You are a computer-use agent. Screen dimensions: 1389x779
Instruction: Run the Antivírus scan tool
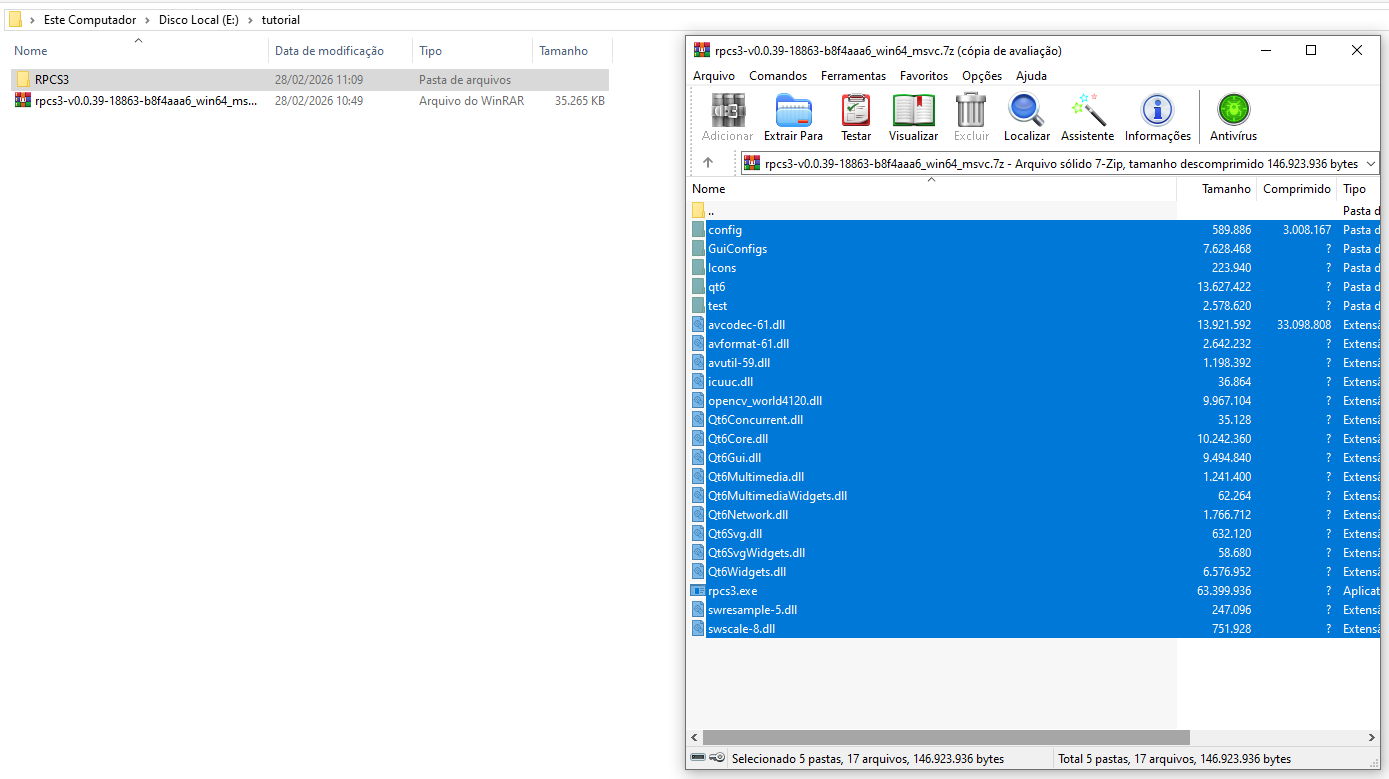click(x=1233, y=117)
